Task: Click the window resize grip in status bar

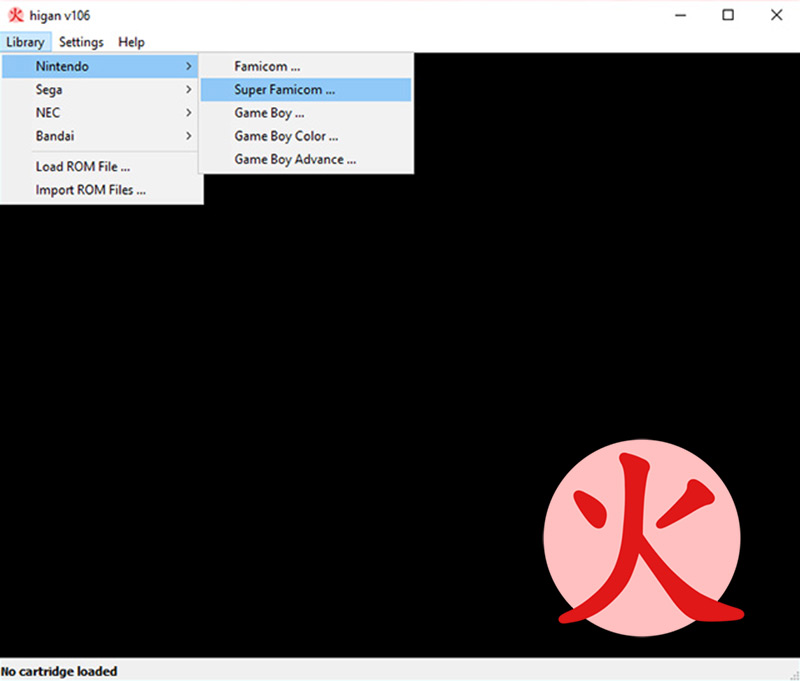Action: (793, 675)
